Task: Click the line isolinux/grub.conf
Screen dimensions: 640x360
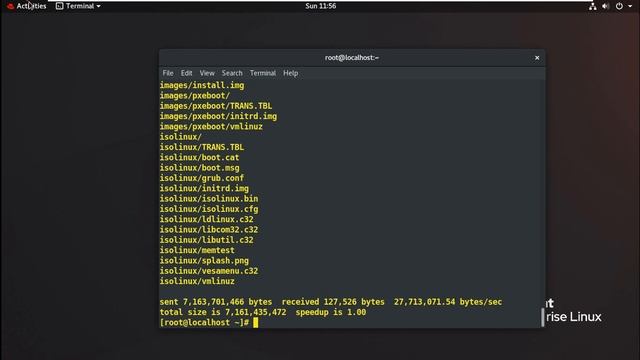Action: click(x=202, y=178)
